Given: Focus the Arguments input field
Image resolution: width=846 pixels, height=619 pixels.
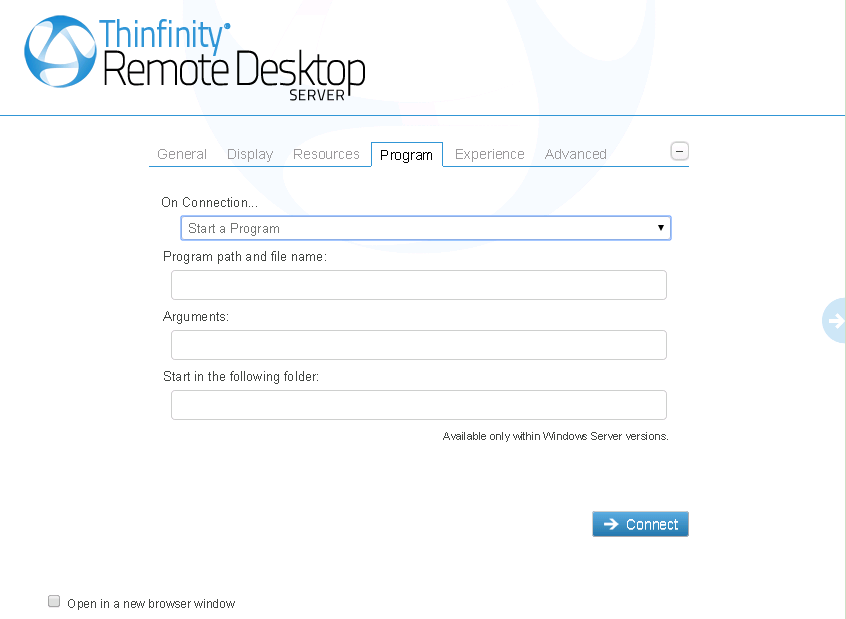Looking at the screenshot, I should (x=419, y=345).
